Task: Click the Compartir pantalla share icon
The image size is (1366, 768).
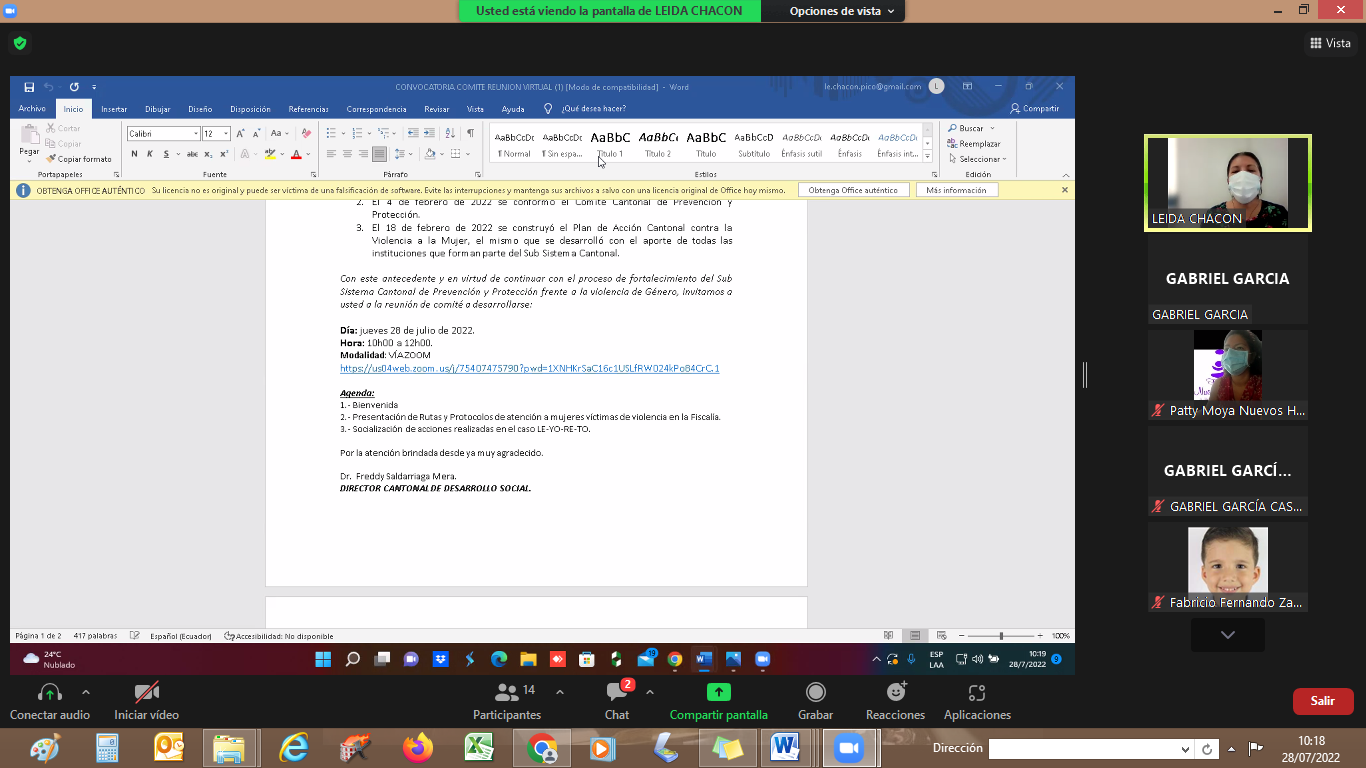Action: click(718, 693)
